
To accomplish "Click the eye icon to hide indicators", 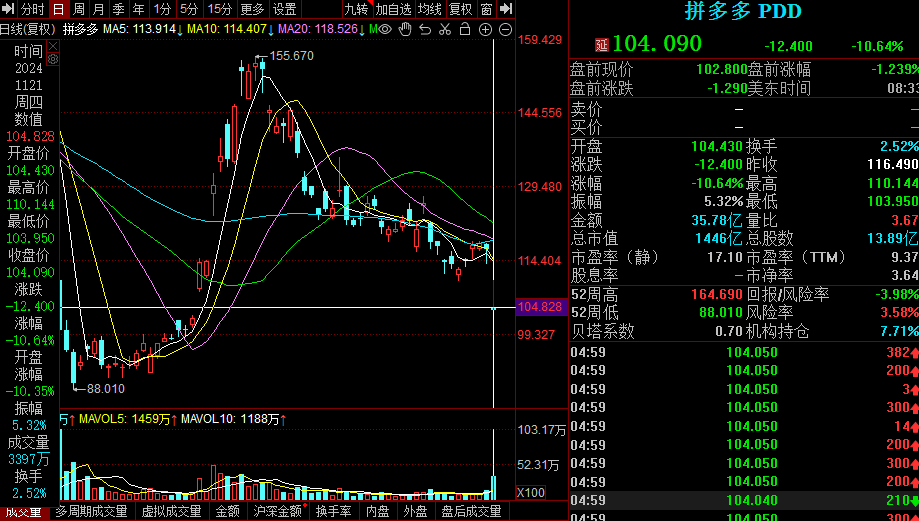I will pos(385,29).
